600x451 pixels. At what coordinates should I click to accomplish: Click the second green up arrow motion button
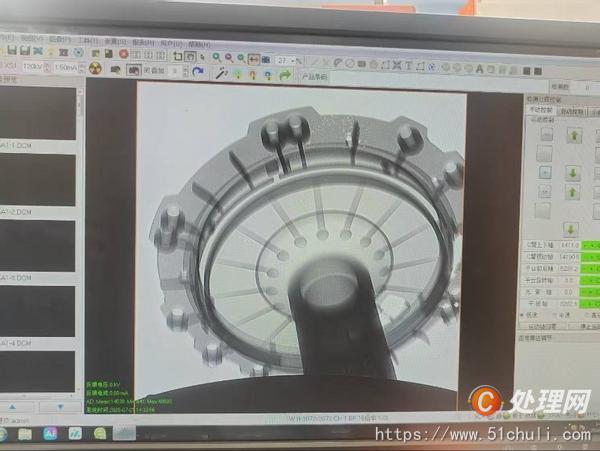(x=572, y=192)
